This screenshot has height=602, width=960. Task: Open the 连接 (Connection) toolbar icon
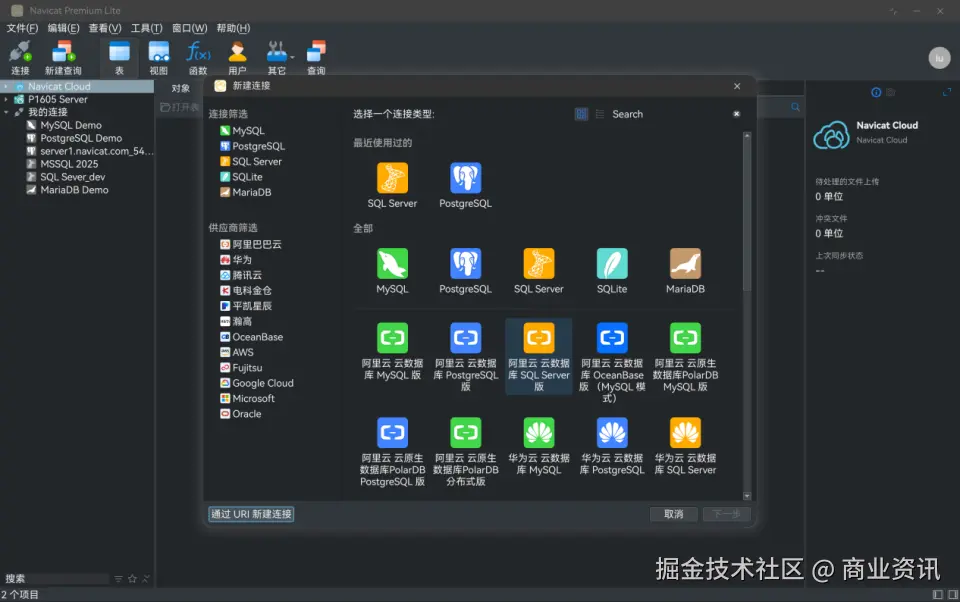tap(20, 58)
